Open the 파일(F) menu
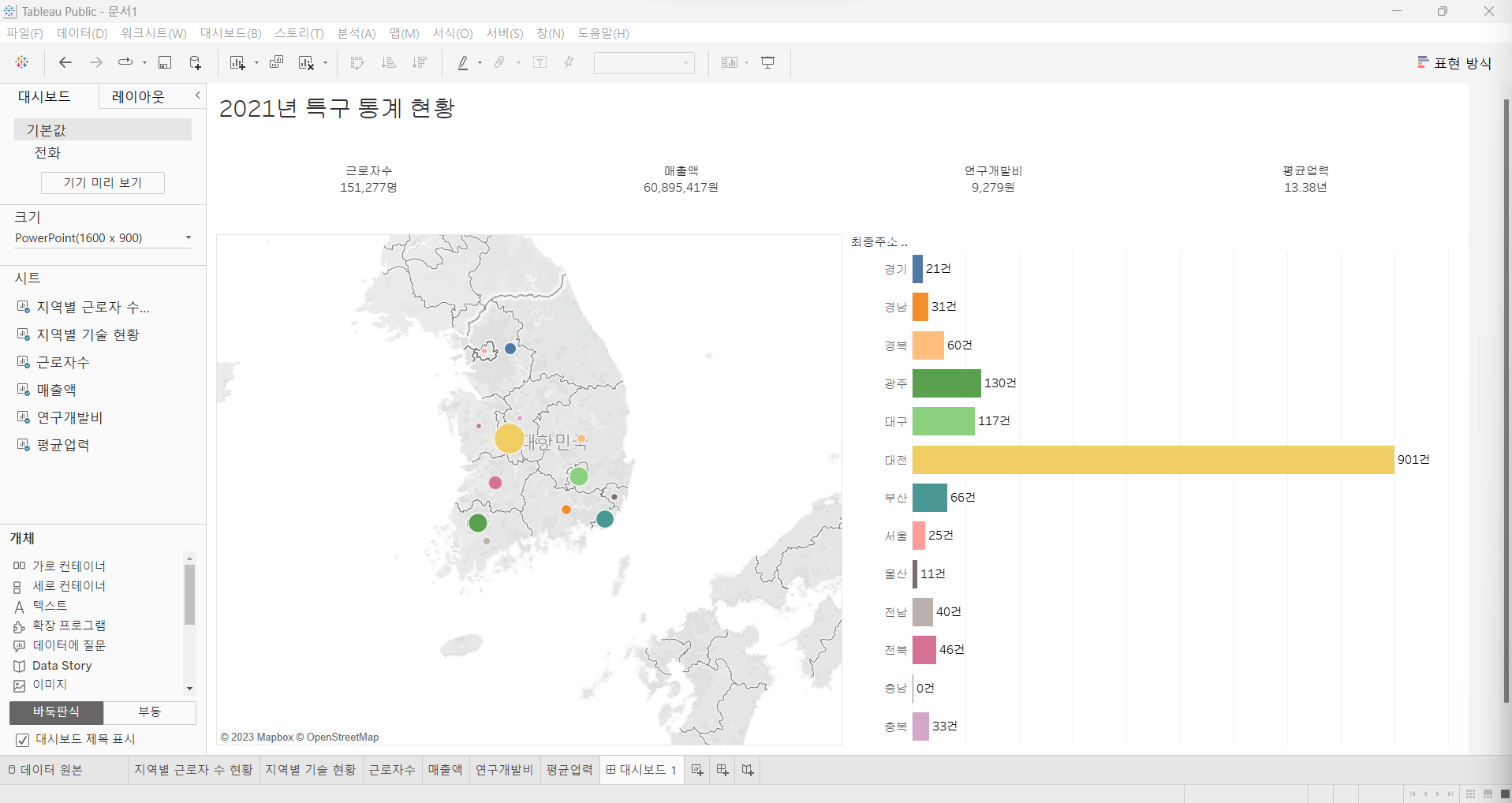This screenshot has height=803, width=1512. pos(24,33)
